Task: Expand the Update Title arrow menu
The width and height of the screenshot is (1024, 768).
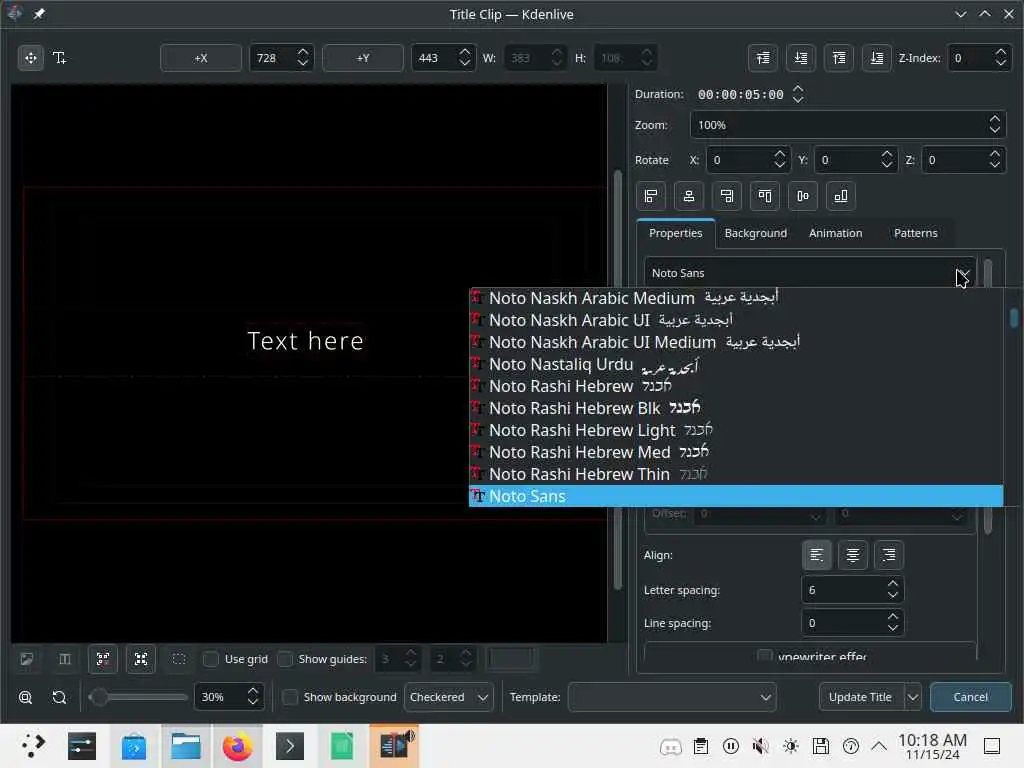Action: tap(913, 697)
